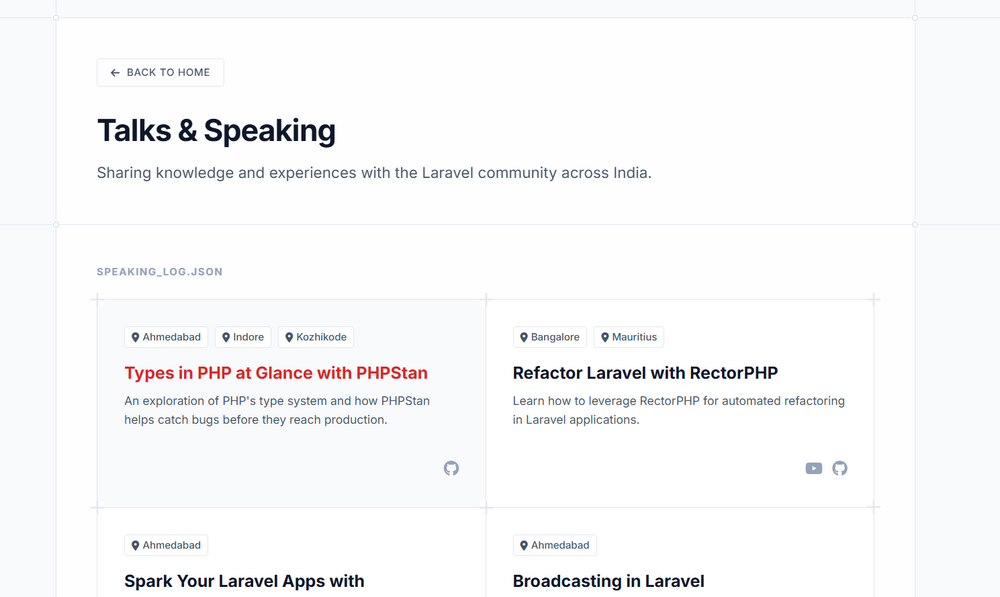Click the pin icon in the Bangalore tag
1000x597 pixels.
click(523, 338)
